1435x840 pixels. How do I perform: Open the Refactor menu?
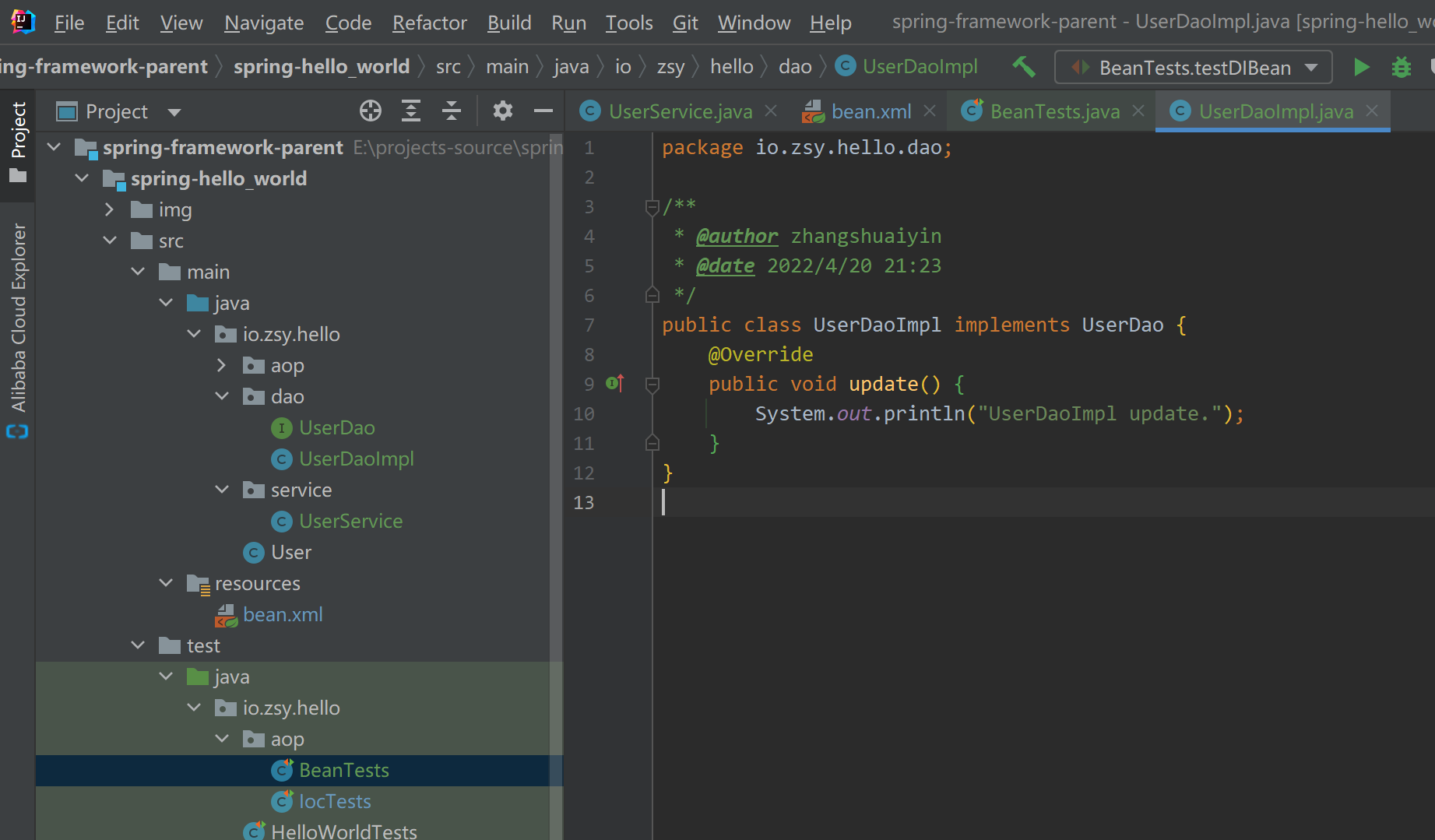click(x=430, y=23)
